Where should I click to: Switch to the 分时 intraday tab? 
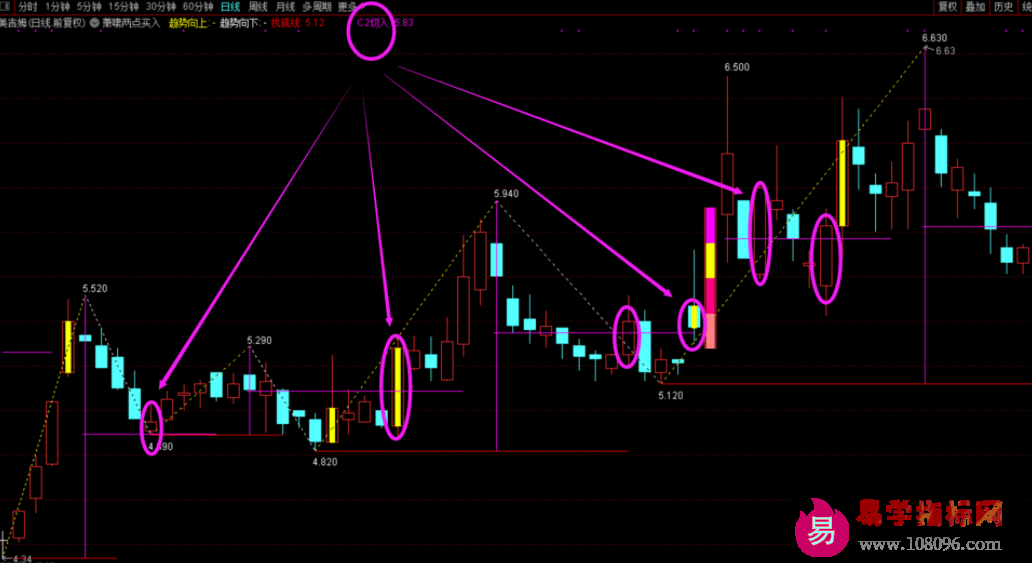[x=28, y=6]
